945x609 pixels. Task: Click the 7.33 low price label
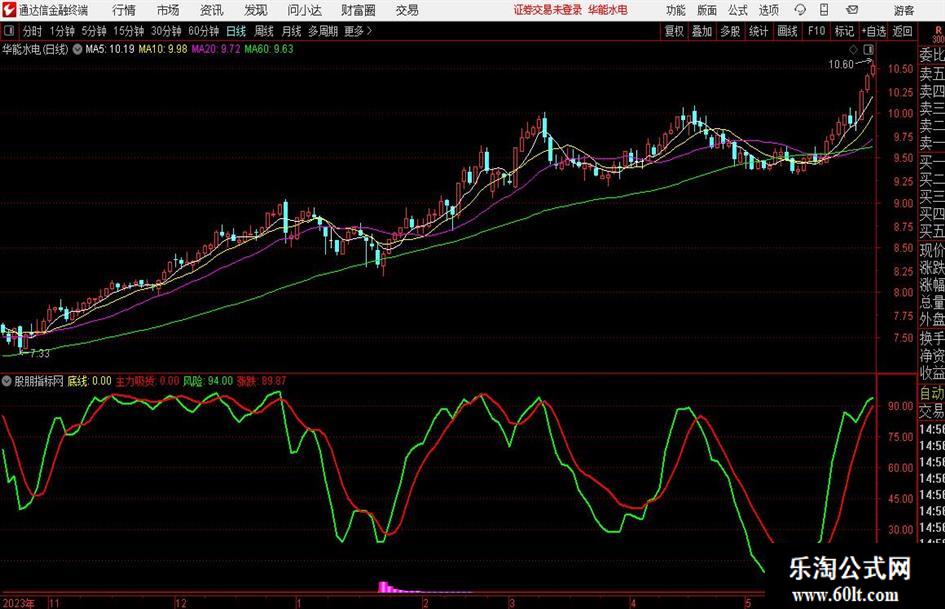[x=40, y=353]
